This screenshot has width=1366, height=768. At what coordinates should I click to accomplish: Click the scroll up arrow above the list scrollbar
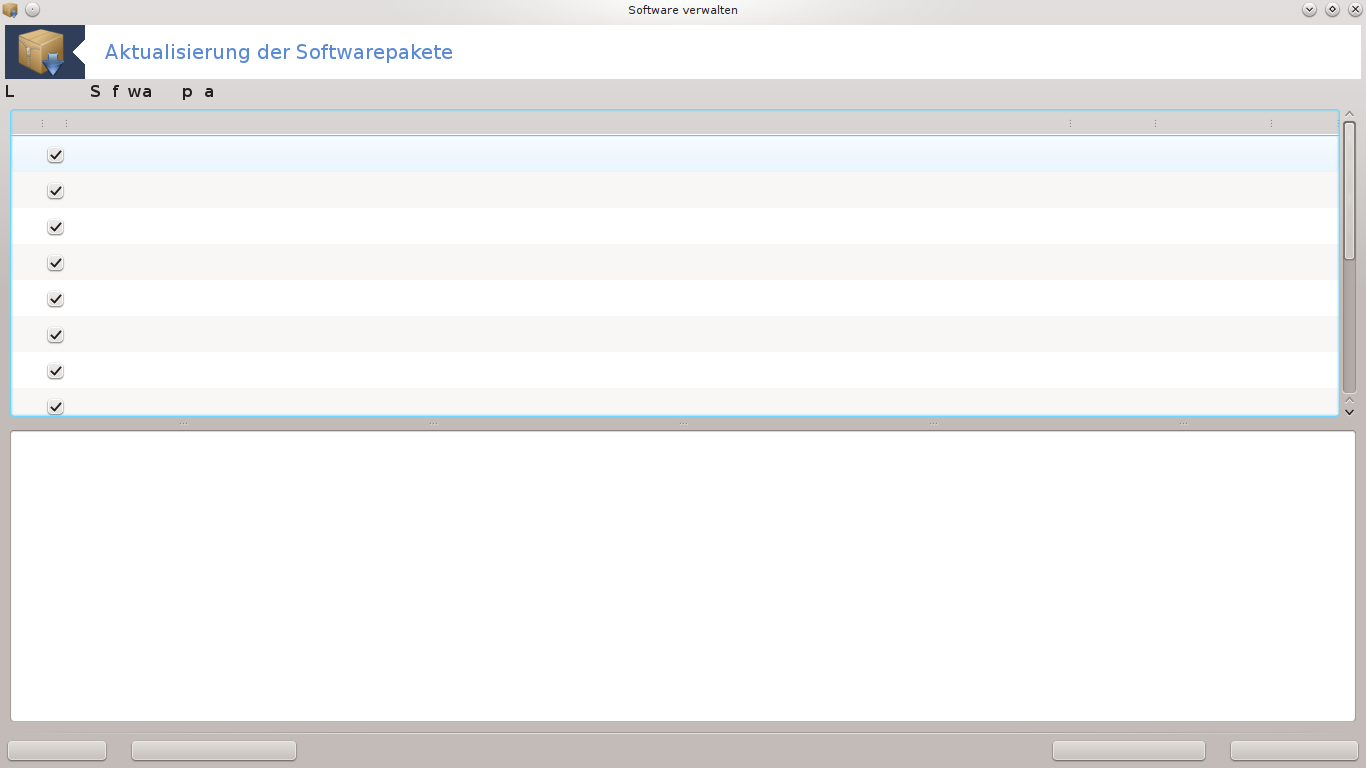[x=1349, y=115]
